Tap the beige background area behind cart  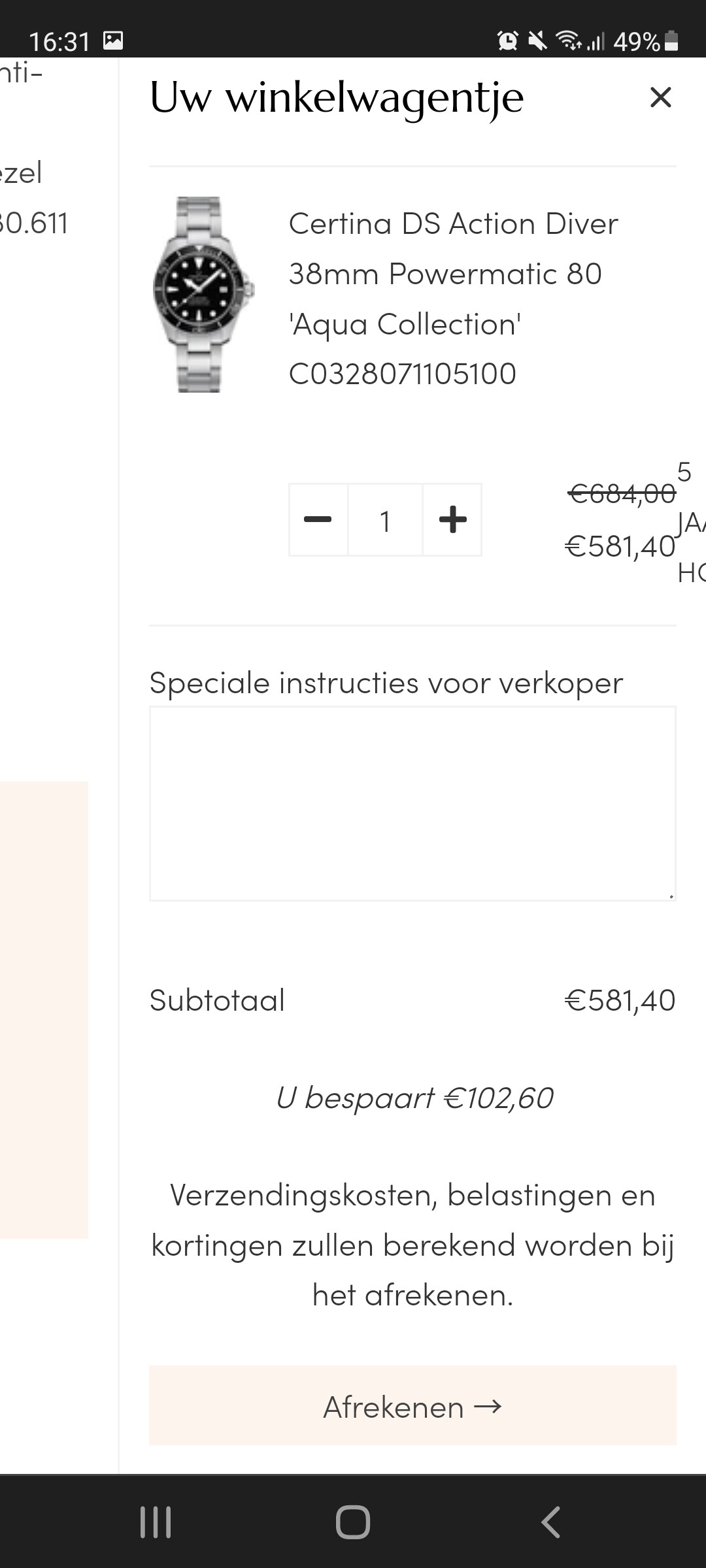coord(44,1009)
